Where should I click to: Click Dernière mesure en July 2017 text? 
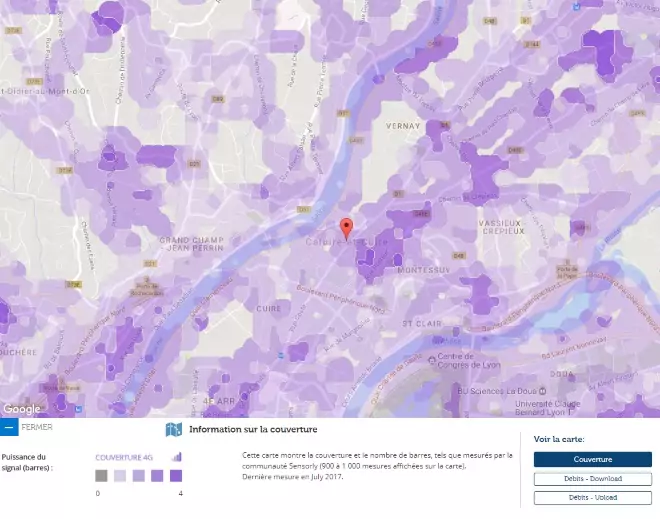(293, 477)
